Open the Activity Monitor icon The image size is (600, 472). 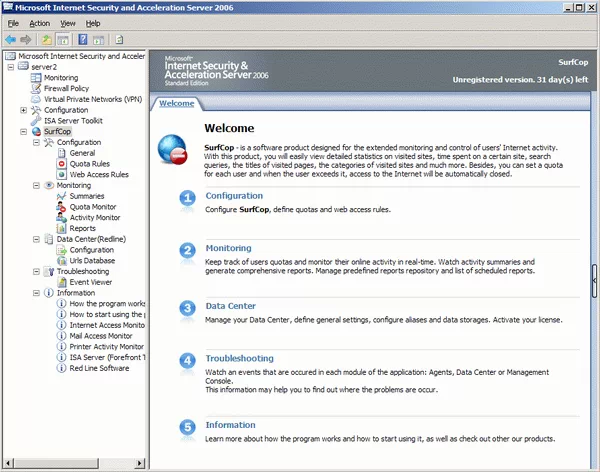61,217
